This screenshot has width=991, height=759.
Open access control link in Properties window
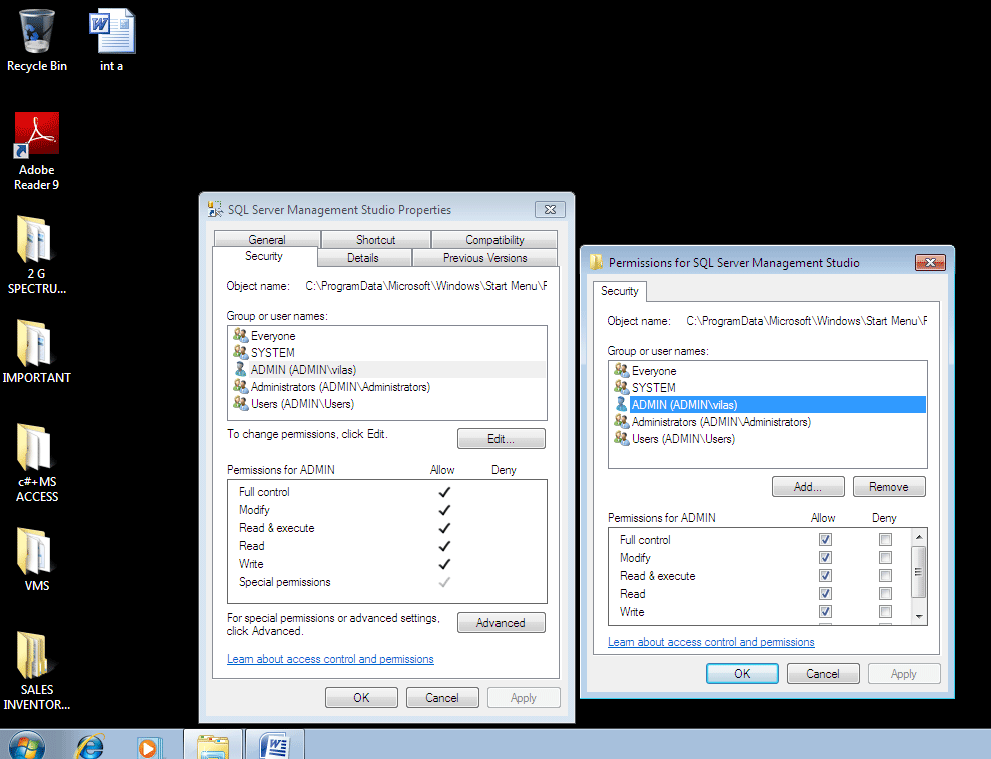tap(330, 659)
